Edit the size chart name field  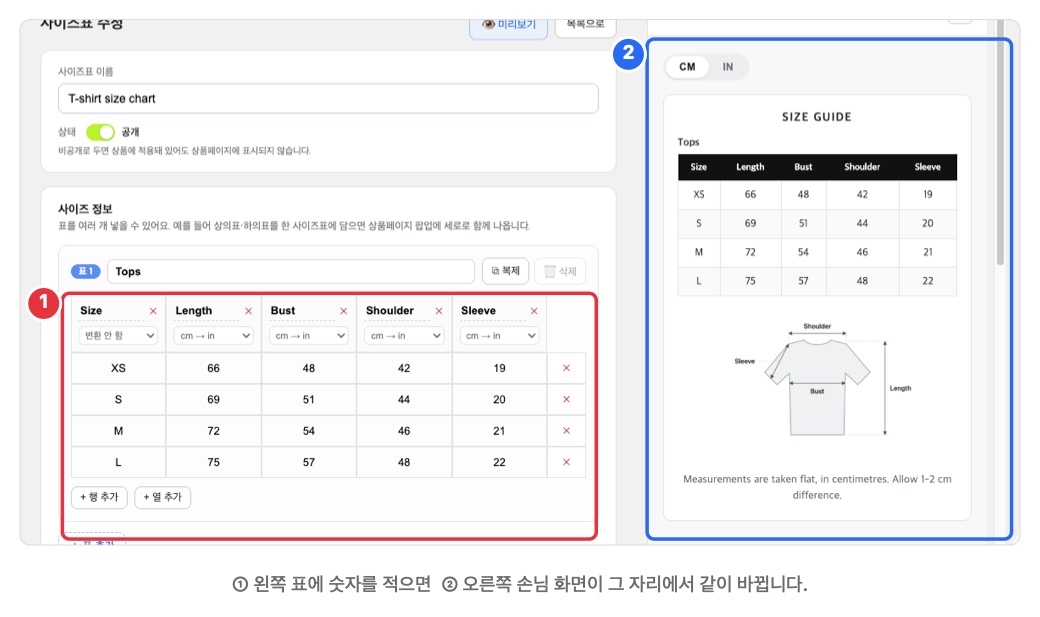tap(328, 98)
